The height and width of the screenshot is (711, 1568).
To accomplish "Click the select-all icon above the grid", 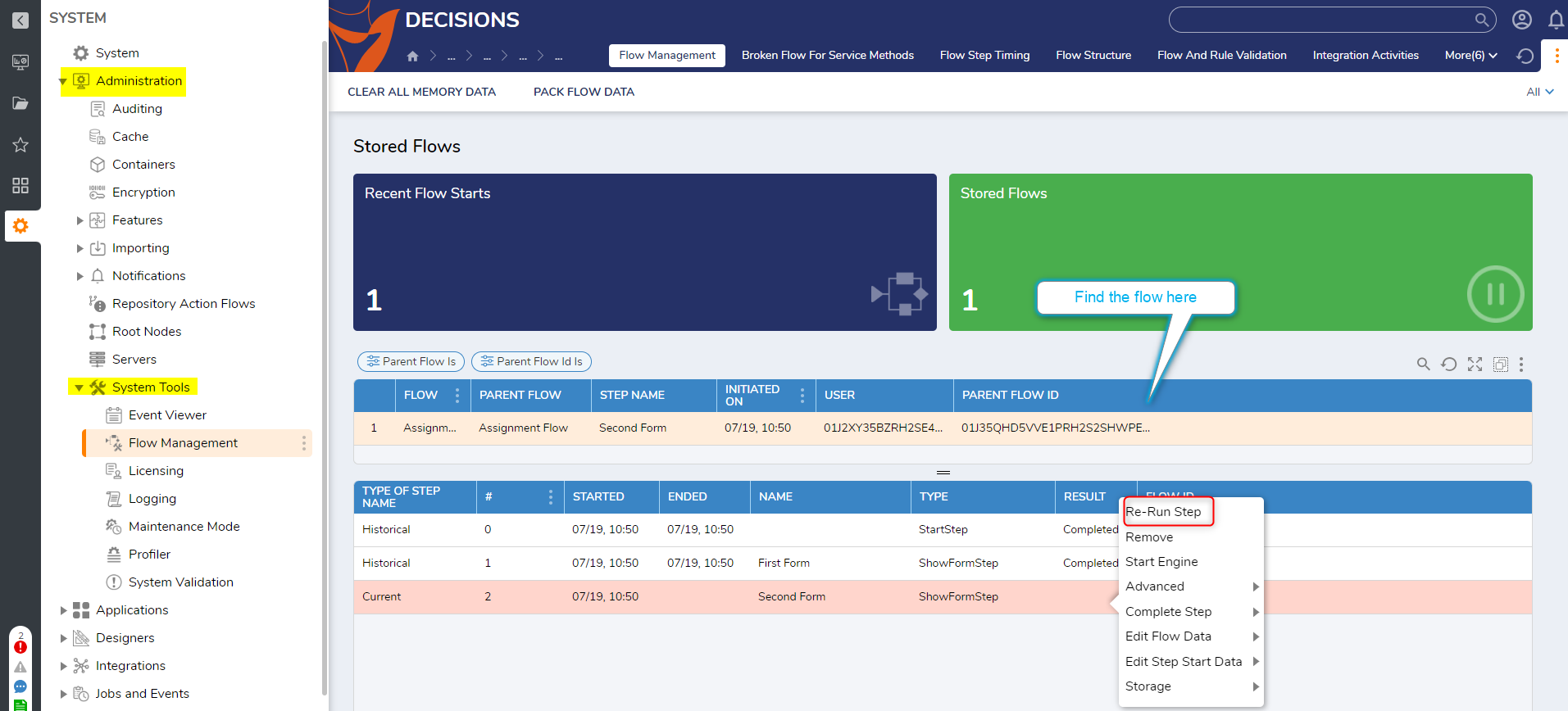I will (x=1501, y=365).
